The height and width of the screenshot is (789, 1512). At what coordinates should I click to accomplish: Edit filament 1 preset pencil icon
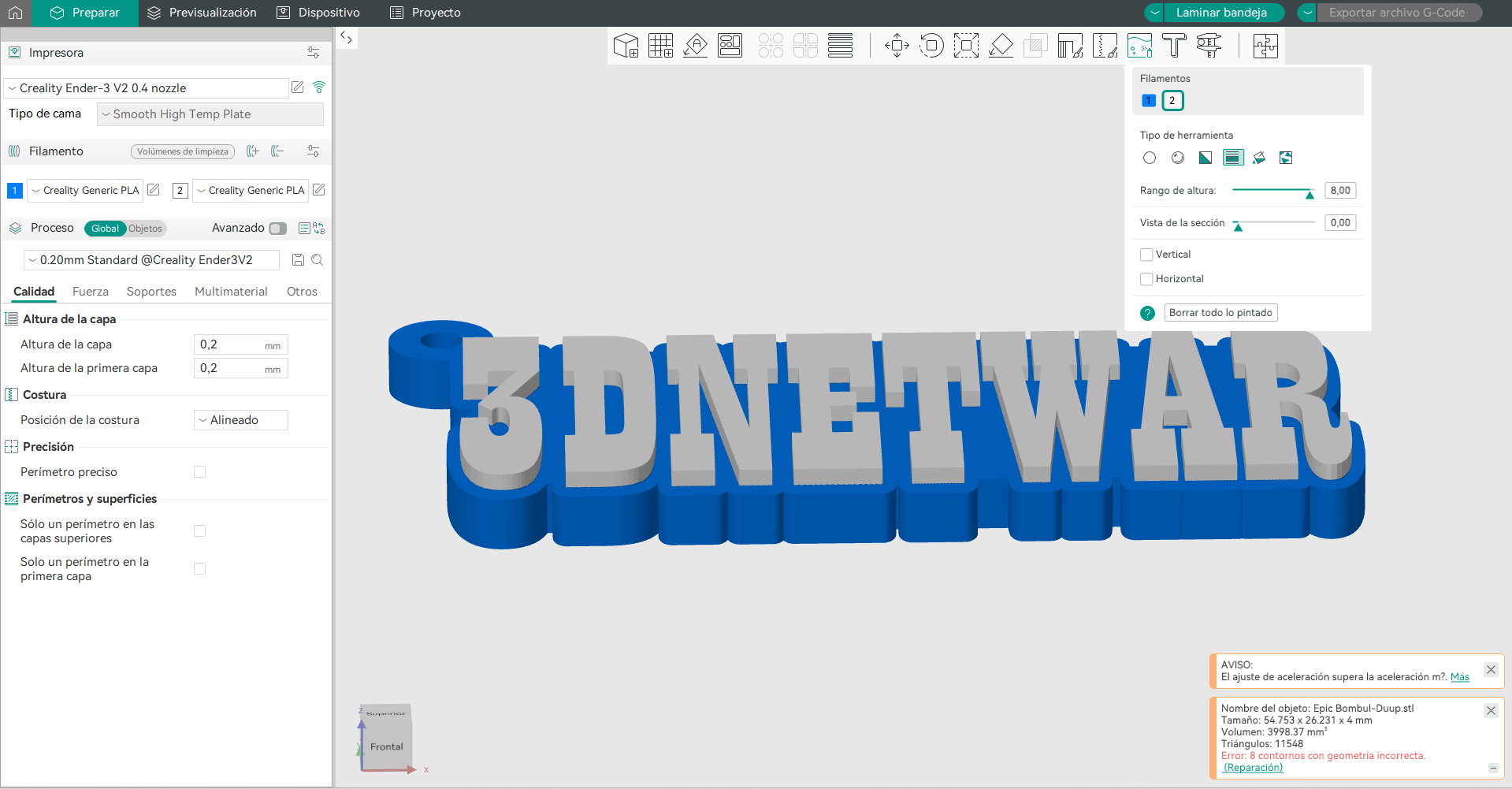[154, 190]
